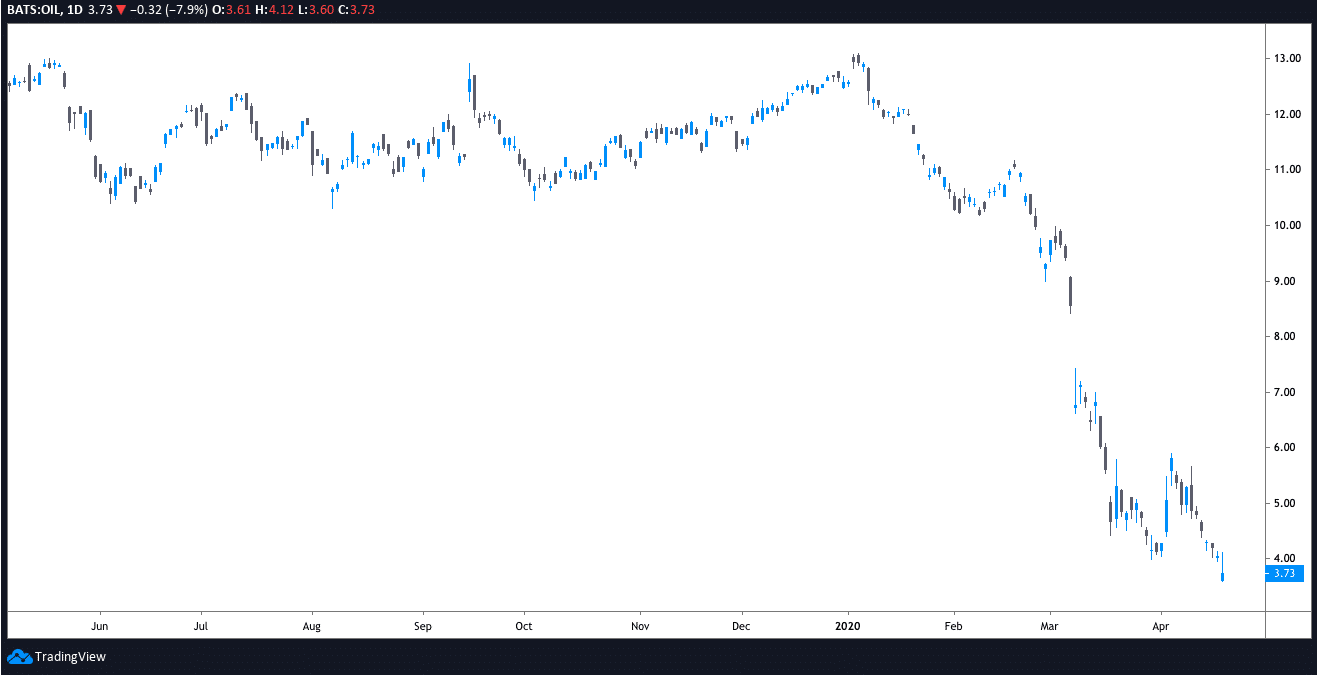Click the blue 3.73 current price tag
1317x675 pixels.
pos(1286,574)
